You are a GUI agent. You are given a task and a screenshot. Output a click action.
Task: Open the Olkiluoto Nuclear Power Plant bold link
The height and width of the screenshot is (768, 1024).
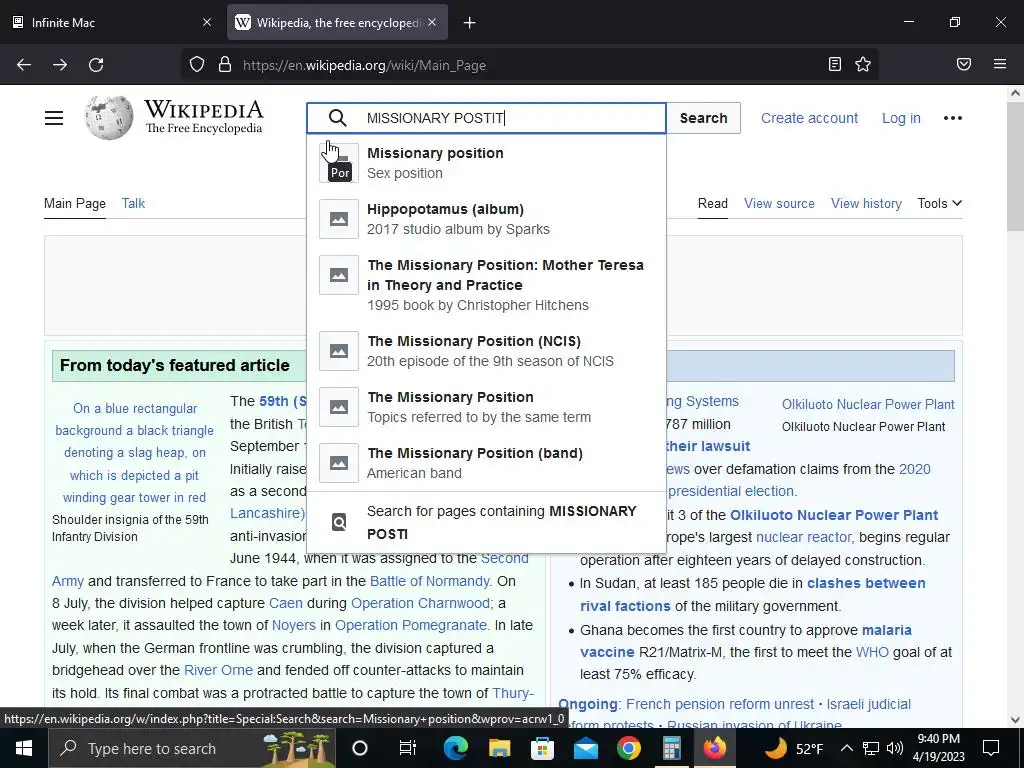pos(834,515)
